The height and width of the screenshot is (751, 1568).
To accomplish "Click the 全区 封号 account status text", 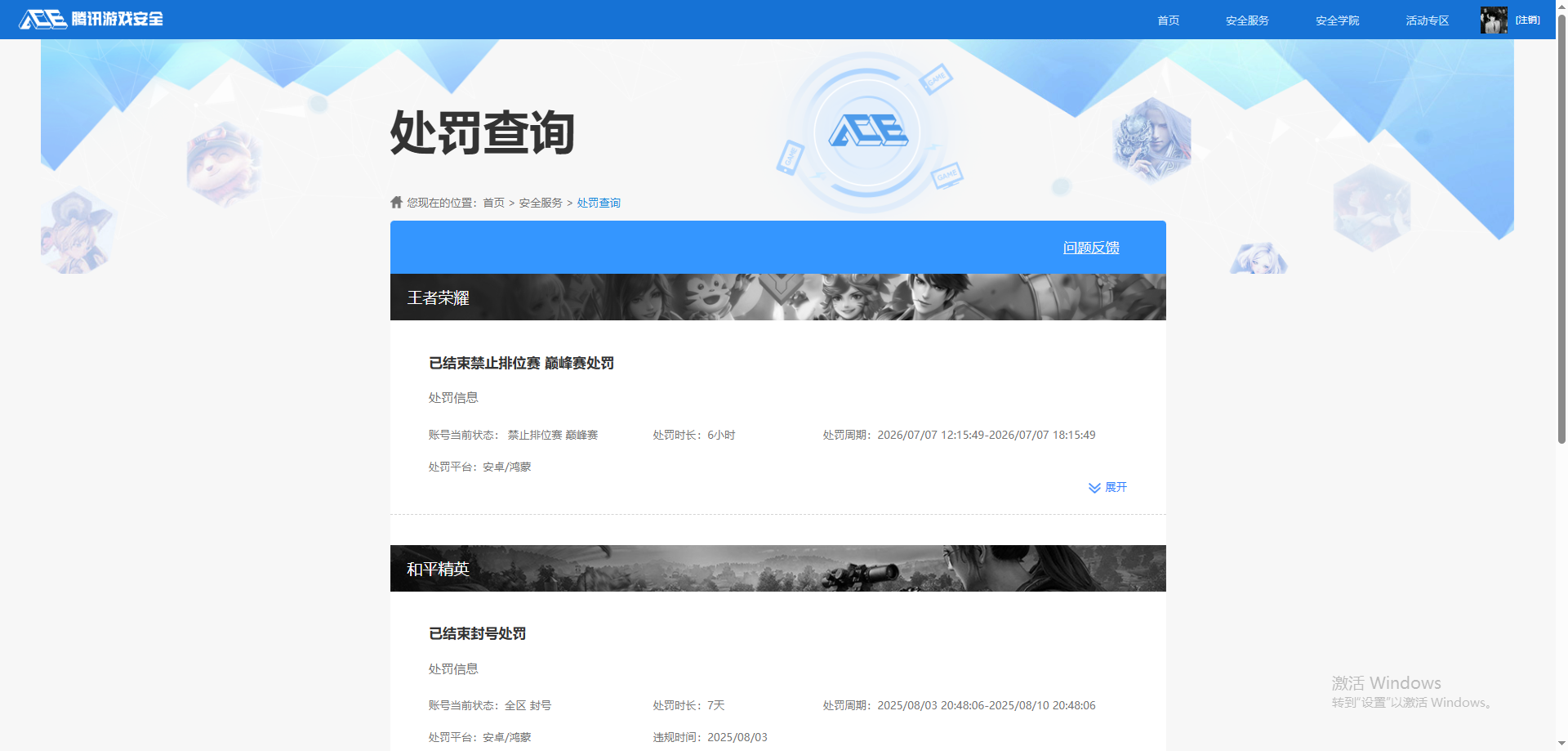I will (528, 705).
